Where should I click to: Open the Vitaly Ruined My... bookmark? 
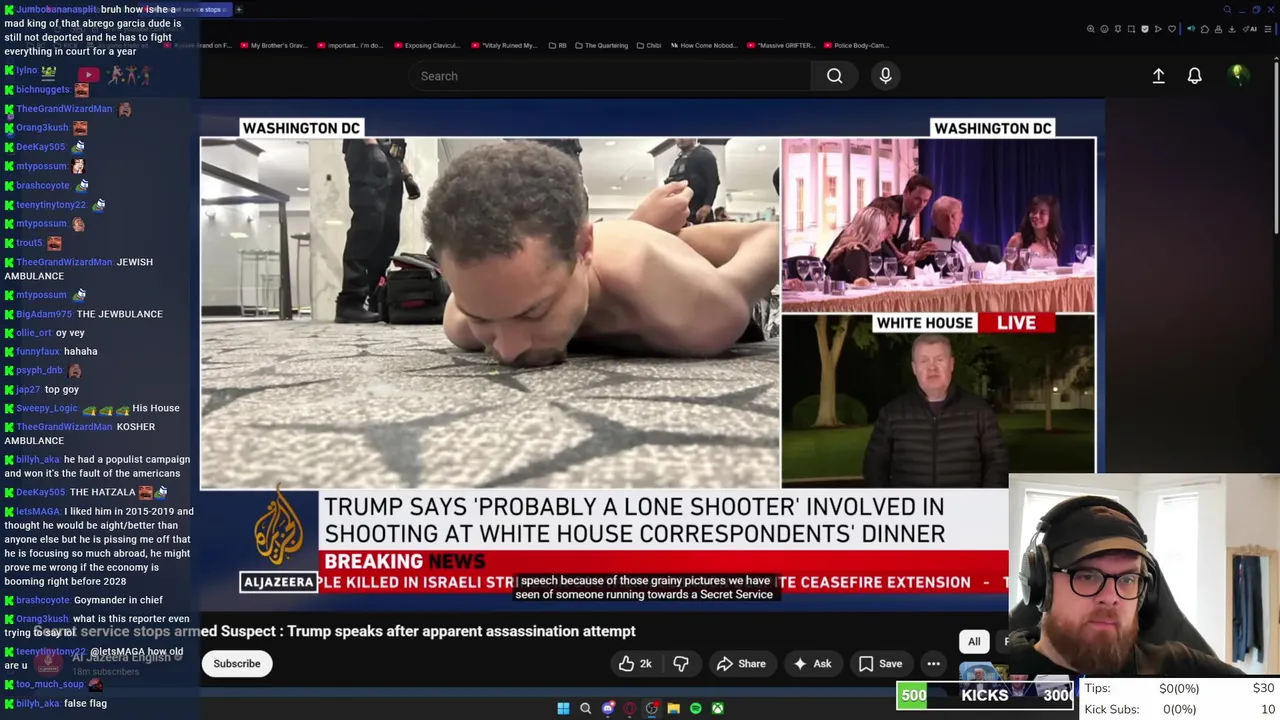(505, 45)
